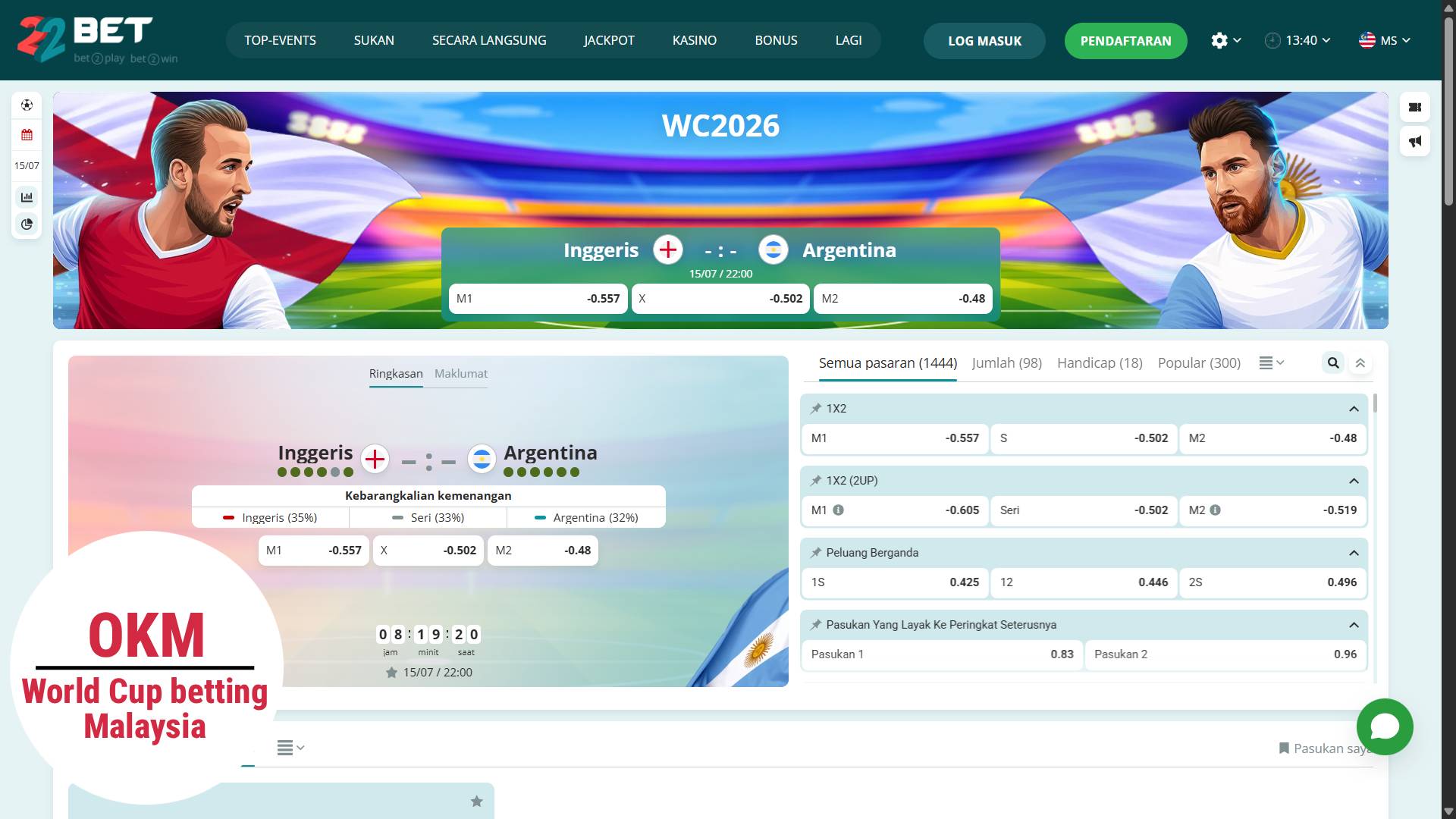Click the LOG MASUK button

(x=984, y=41)
